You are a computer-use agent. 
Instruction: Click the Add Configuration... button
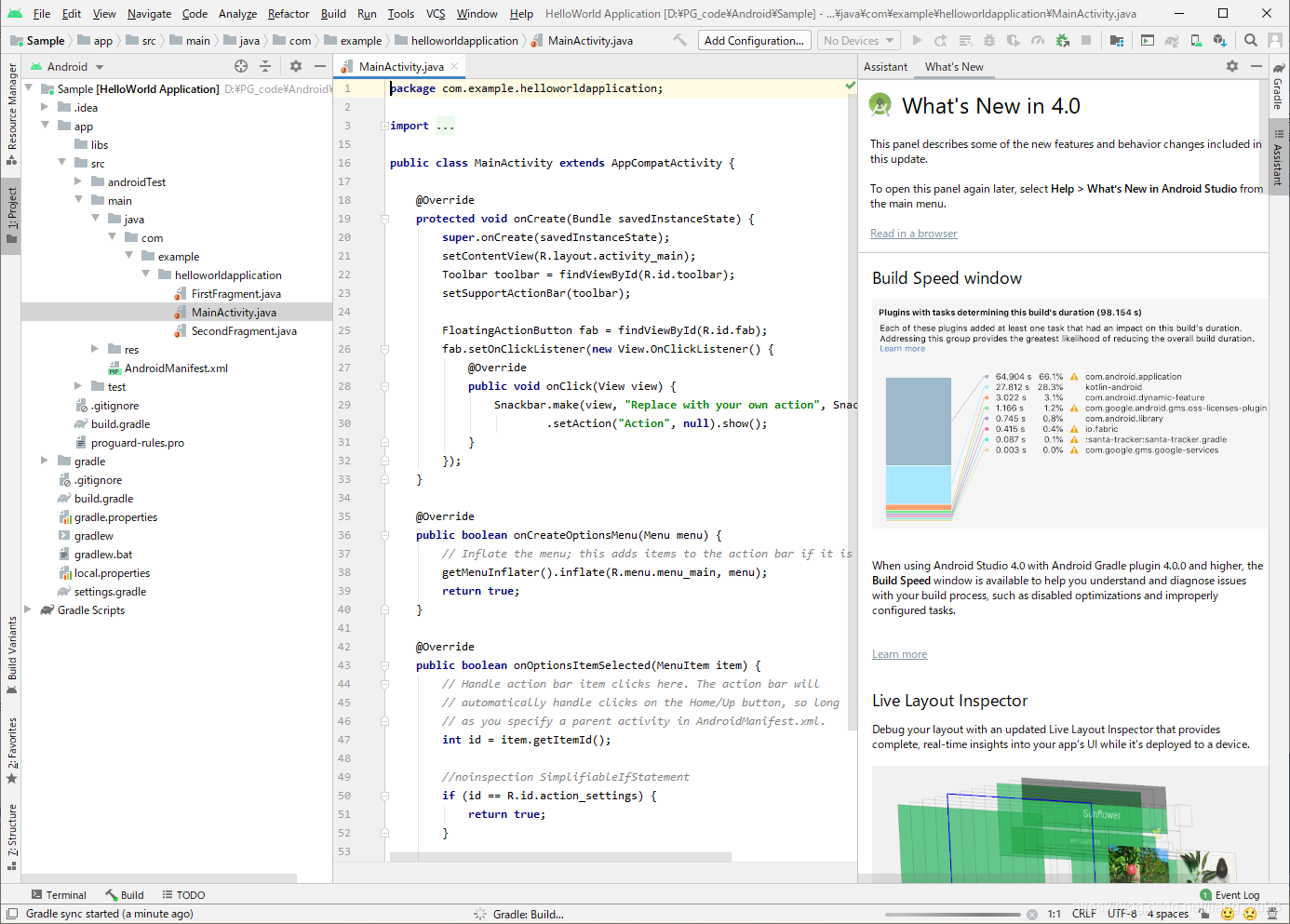click(x=754, y=40)
